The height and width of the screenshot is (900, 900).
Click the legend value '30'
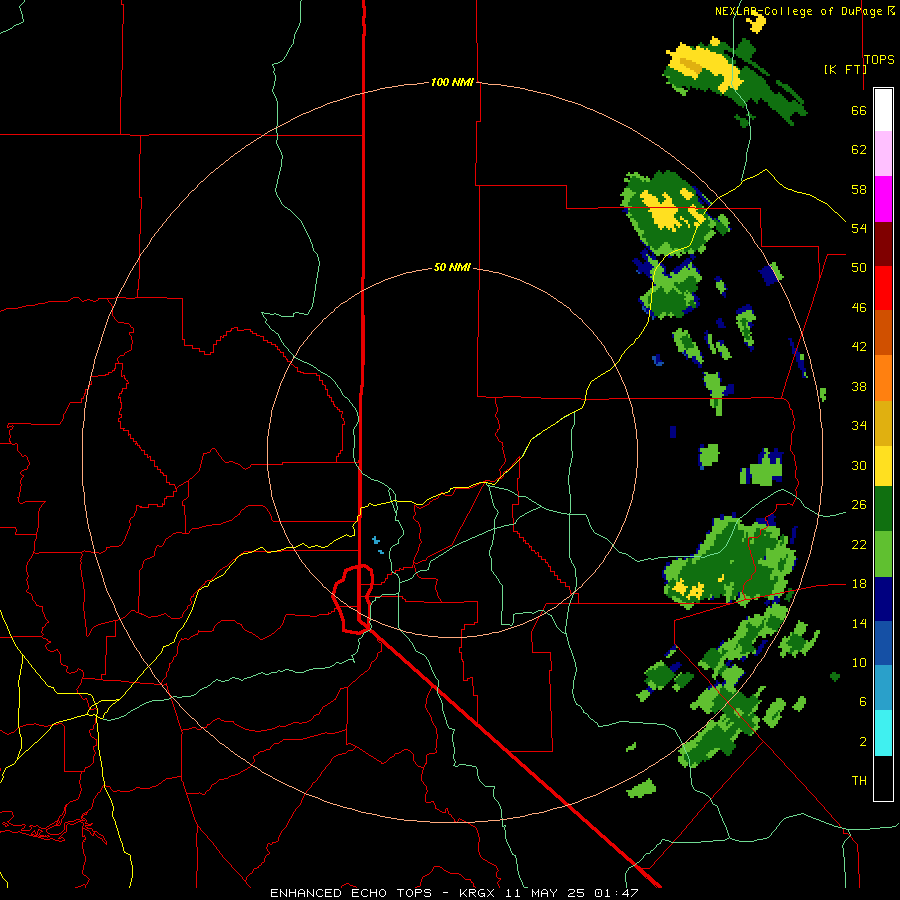[859, 465]
